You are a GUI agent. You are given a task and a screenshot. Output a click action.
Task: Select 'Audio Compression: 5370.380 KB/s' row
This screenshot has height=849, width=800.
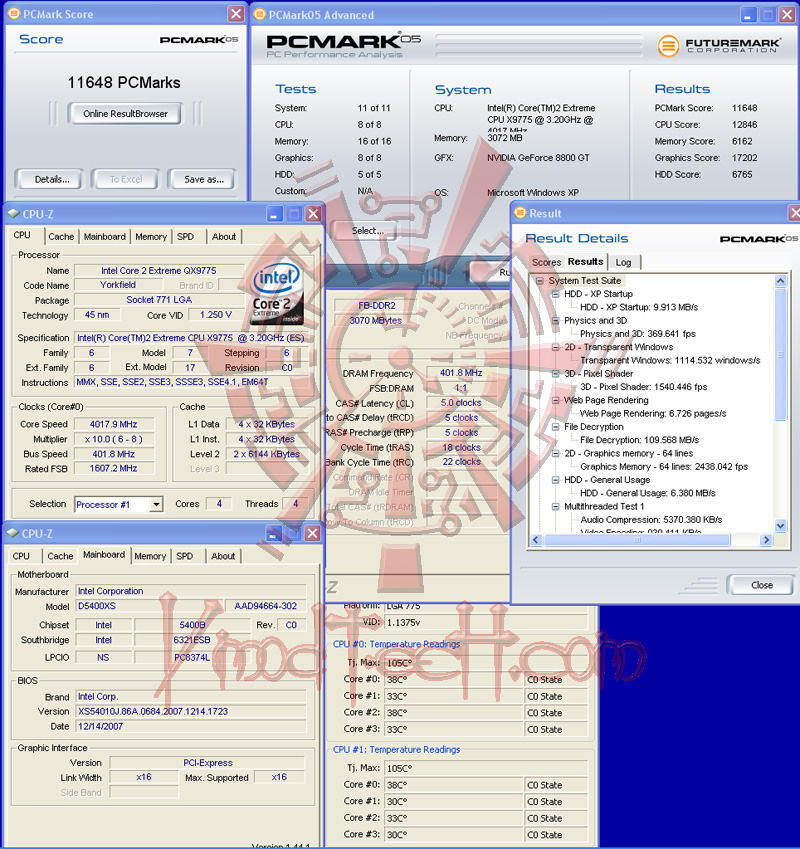click(x=651, y=519)
